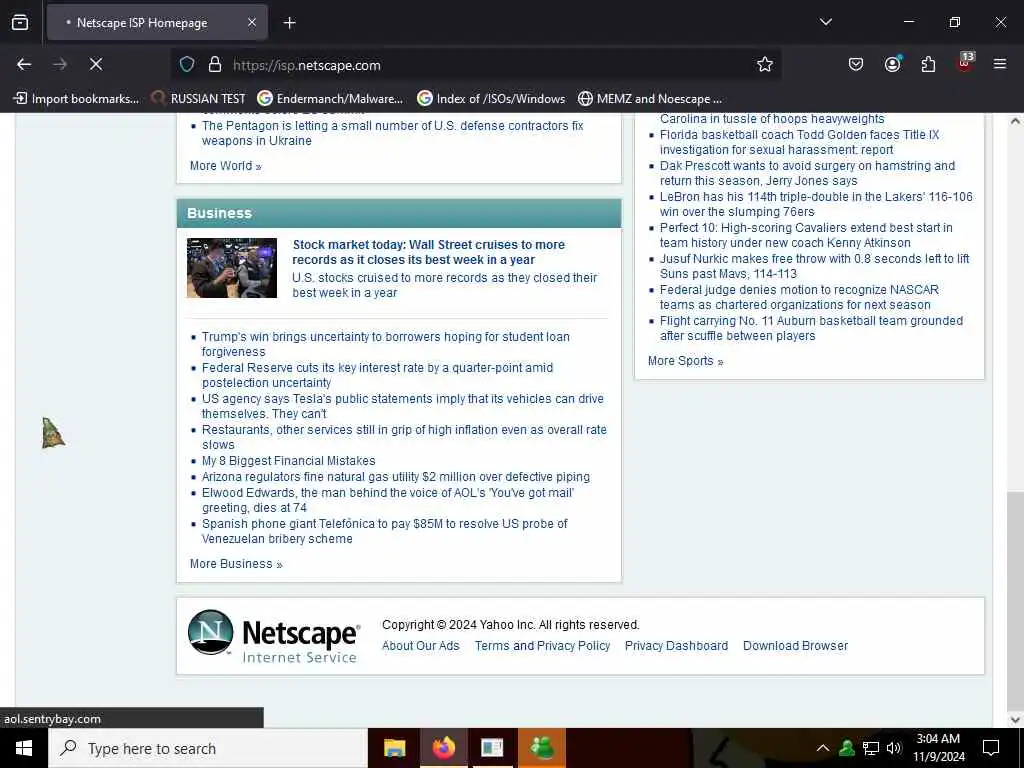List all tabs dropdown arrow
The height and width of the screenshot is (768, 1024).
825,22
